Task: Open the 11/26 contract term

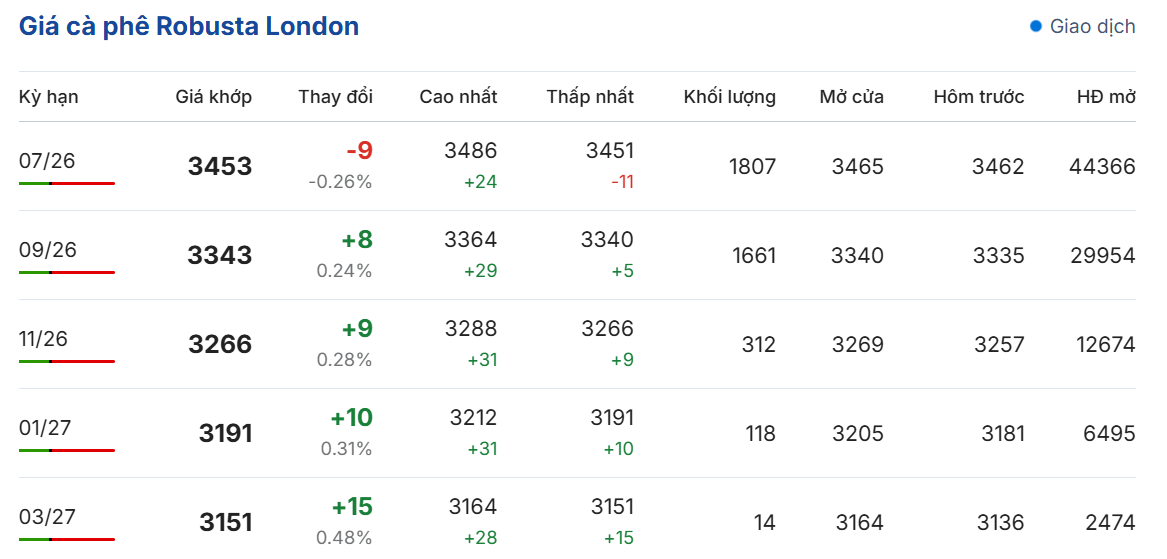Action: 43,339
